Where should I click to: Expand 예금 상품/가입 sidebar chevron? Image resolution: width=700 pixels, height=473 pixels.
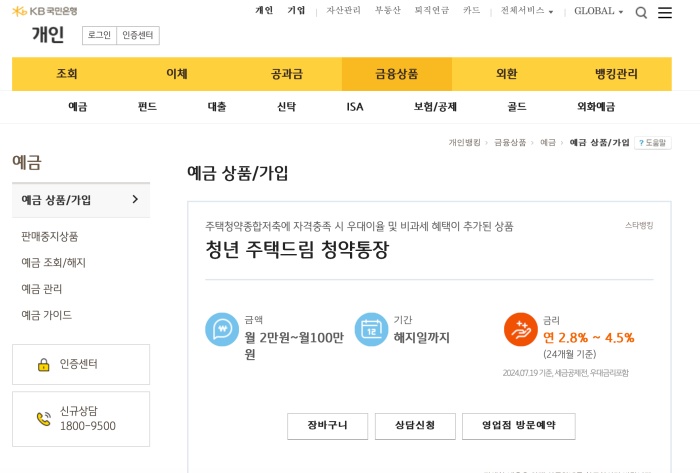coord(135,199)
